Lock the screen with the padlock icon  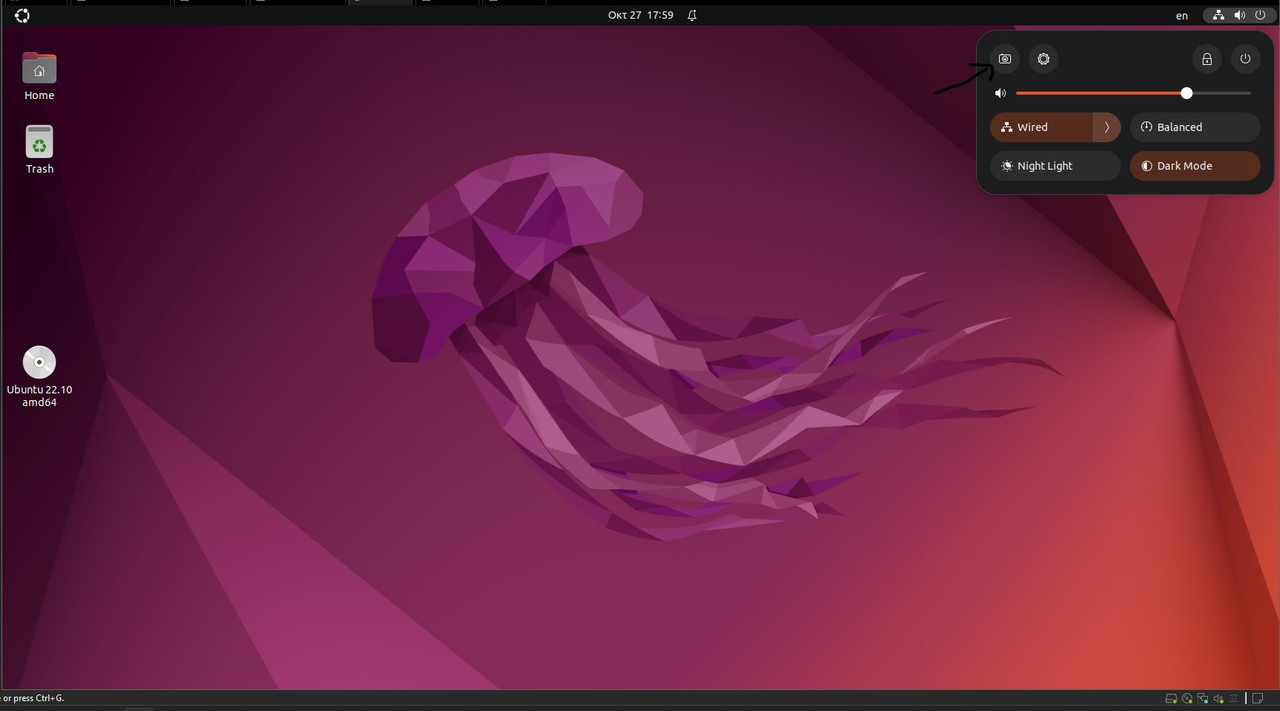(x=1207, y=59)
